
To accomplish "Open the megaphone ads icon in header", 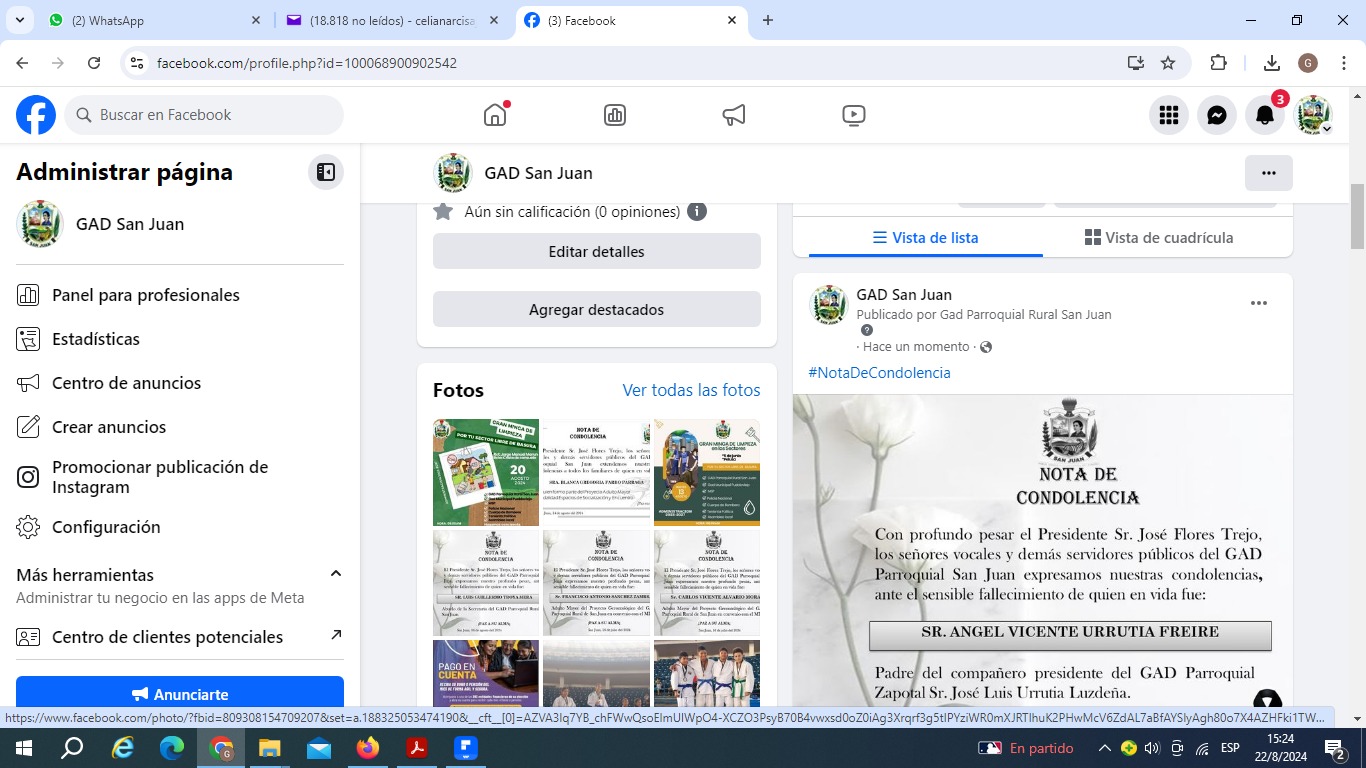I will click(734, 115).
